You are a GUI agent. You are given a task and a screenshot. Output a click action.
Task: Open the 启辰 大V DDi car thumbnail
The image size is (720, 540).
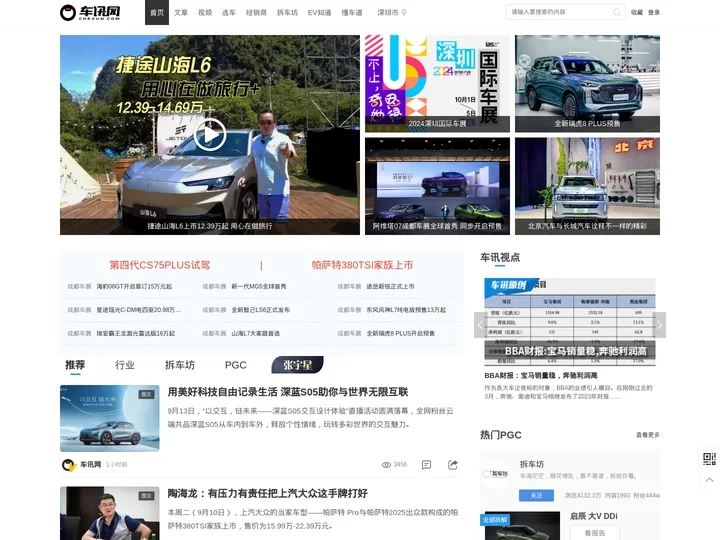(522, 526)
